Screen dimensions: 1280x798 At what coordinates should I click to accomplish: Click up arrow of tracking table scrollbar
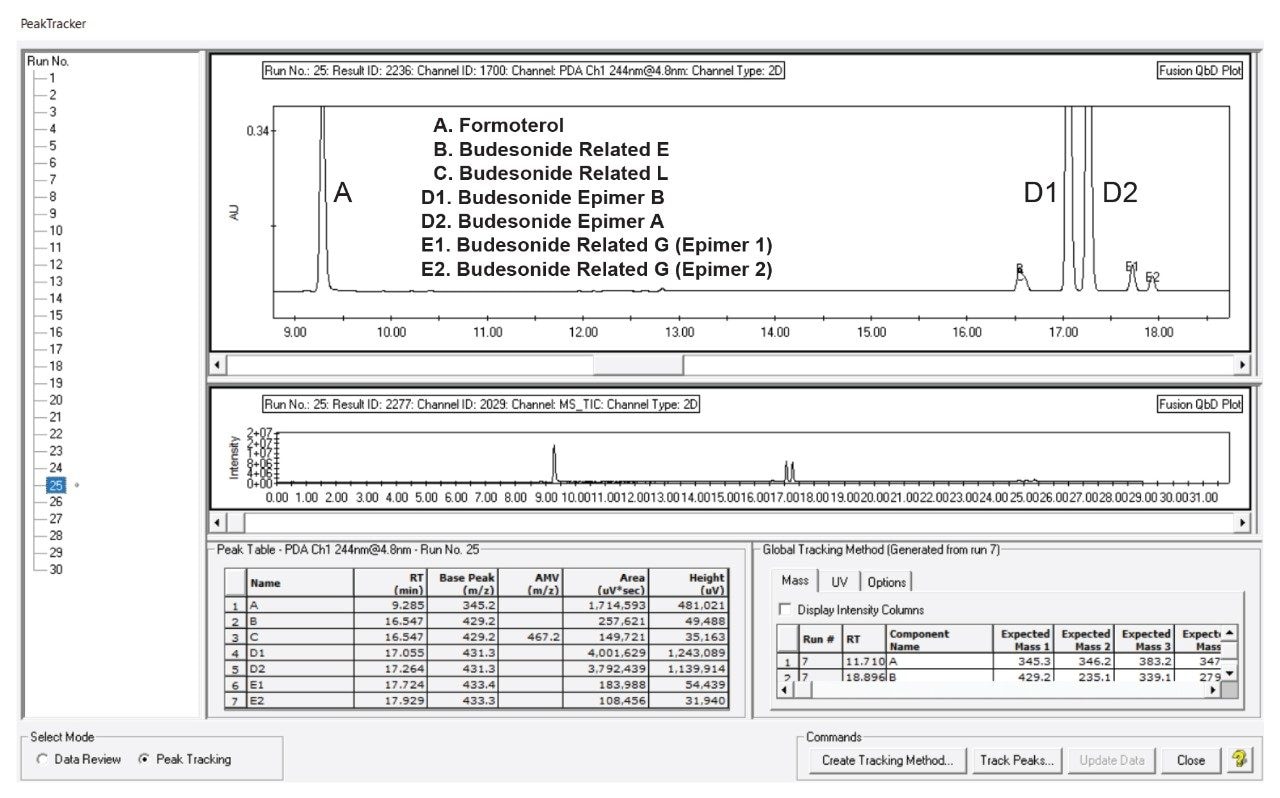coord(1229,633)
